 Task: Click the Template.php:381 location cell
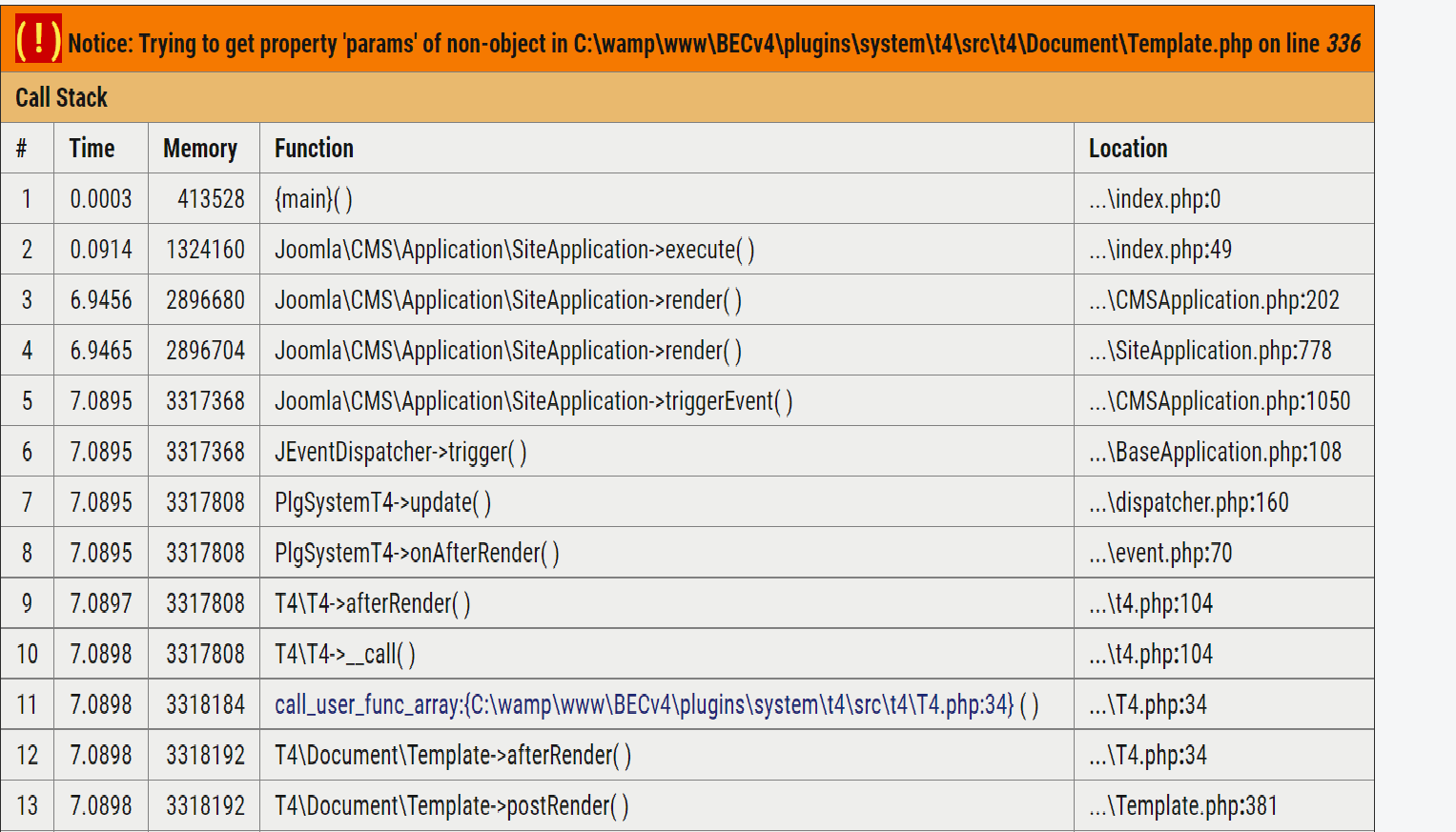click(1182, 806)
